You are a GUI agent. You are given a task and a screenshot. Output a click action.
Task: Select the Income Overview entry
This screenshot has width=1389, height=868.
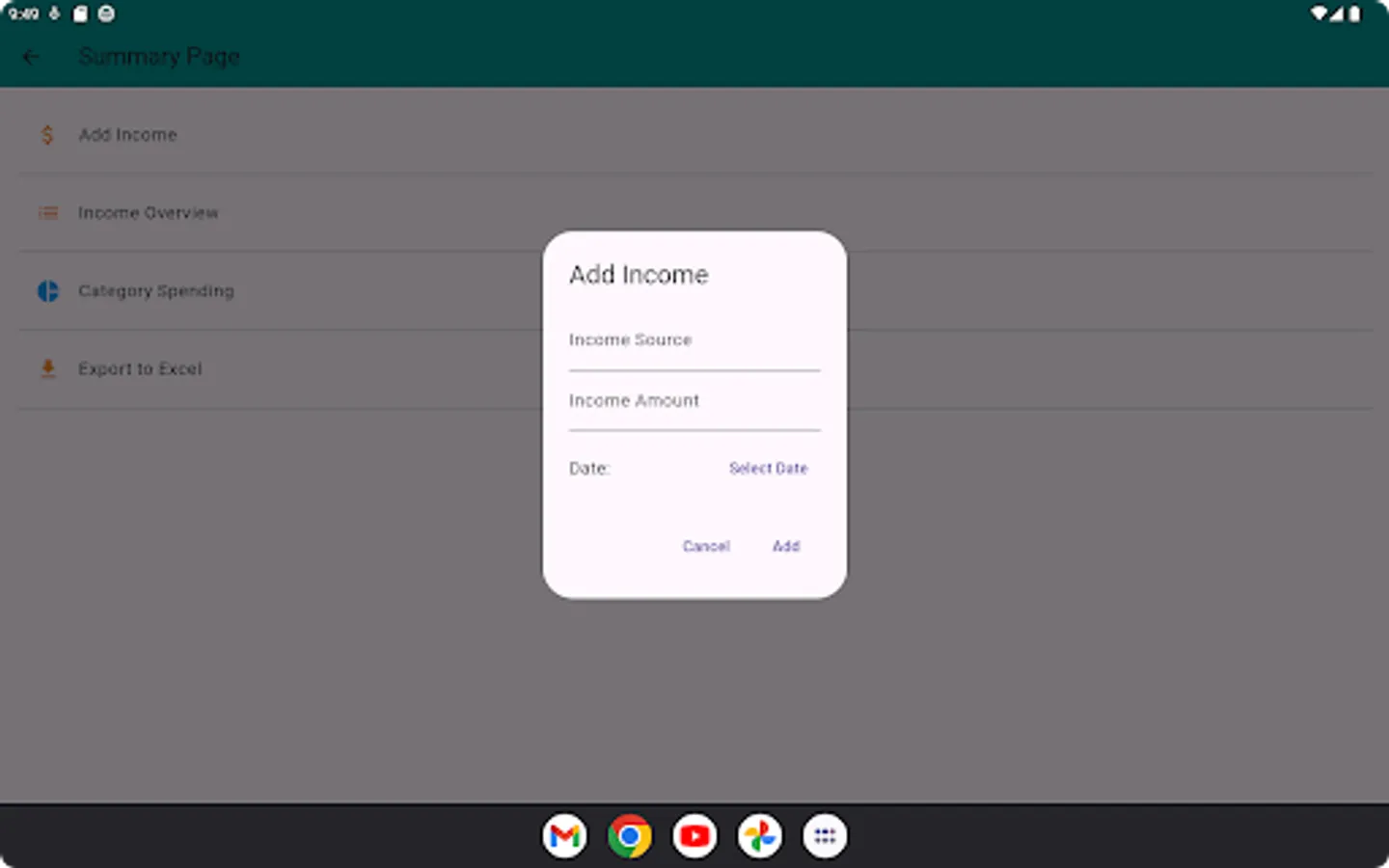pyautogui.click(x=148, y=212)
